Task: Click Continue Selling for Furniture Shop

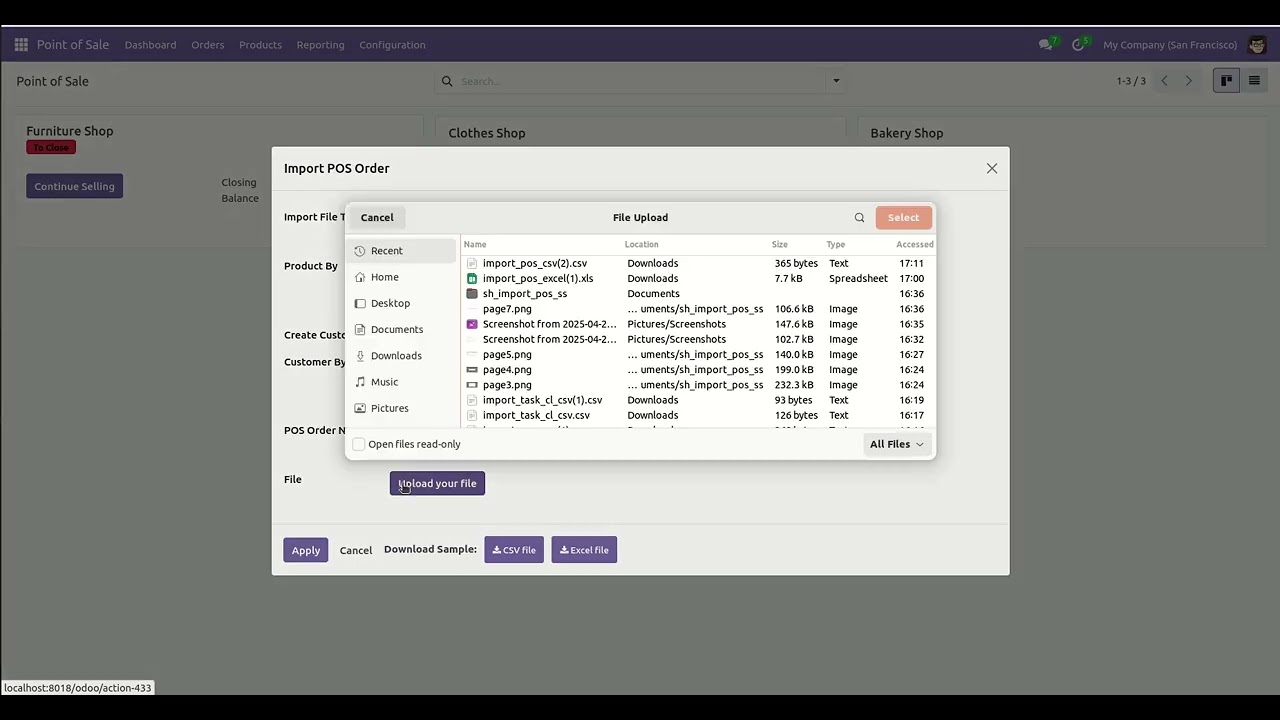Action: point(74,186)
